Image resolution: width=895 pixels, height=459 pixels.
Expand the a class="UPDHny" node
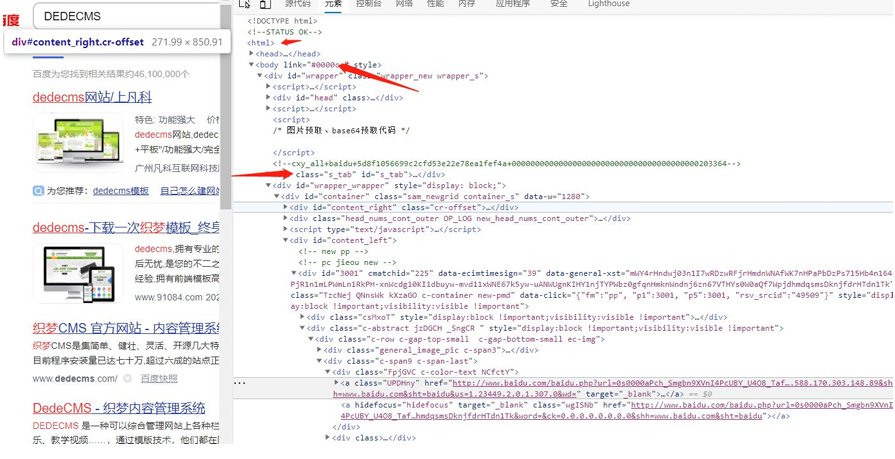coord(336,383)
